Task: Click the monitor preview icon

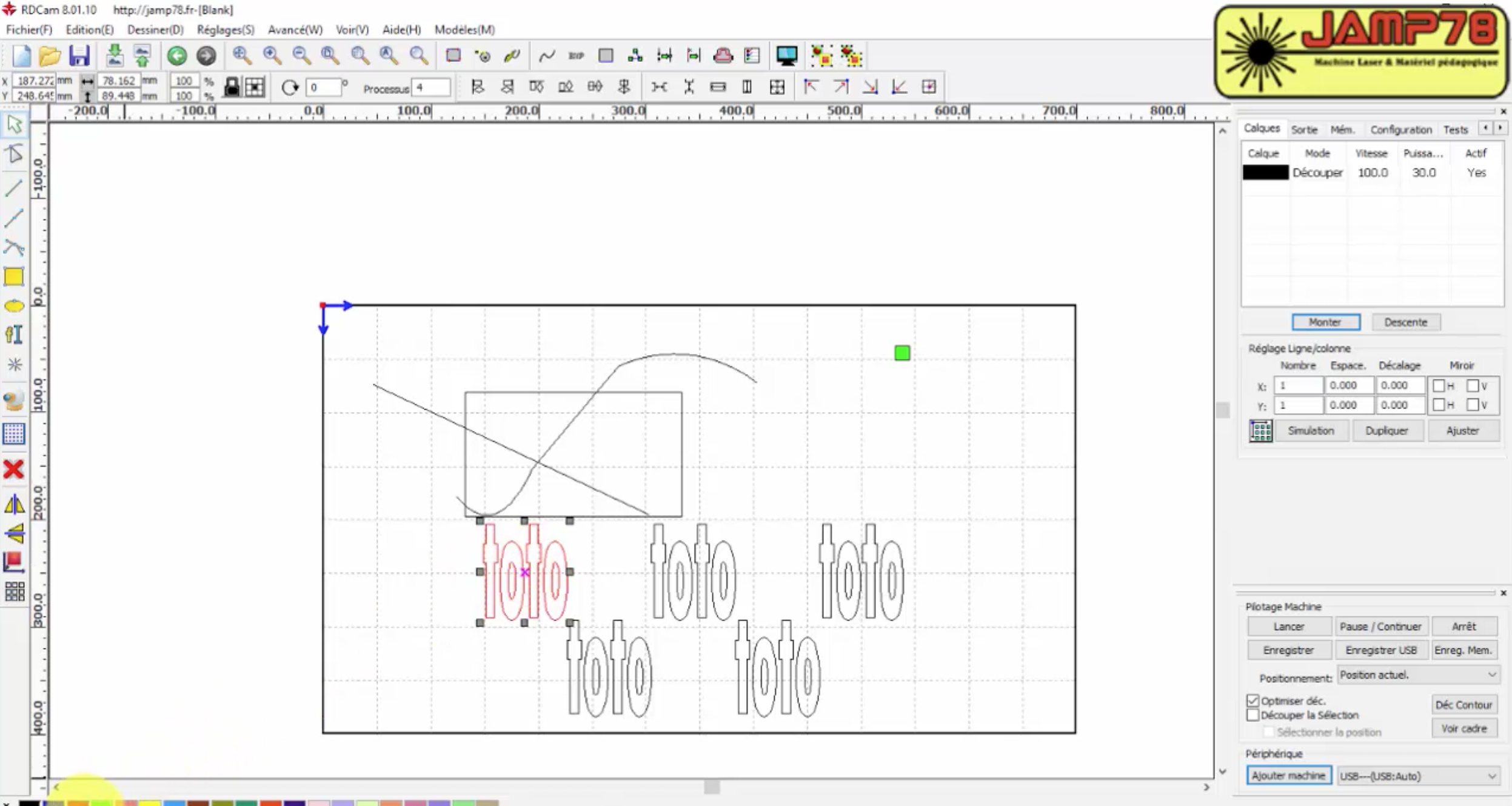Action: click(x=786, y=56)
